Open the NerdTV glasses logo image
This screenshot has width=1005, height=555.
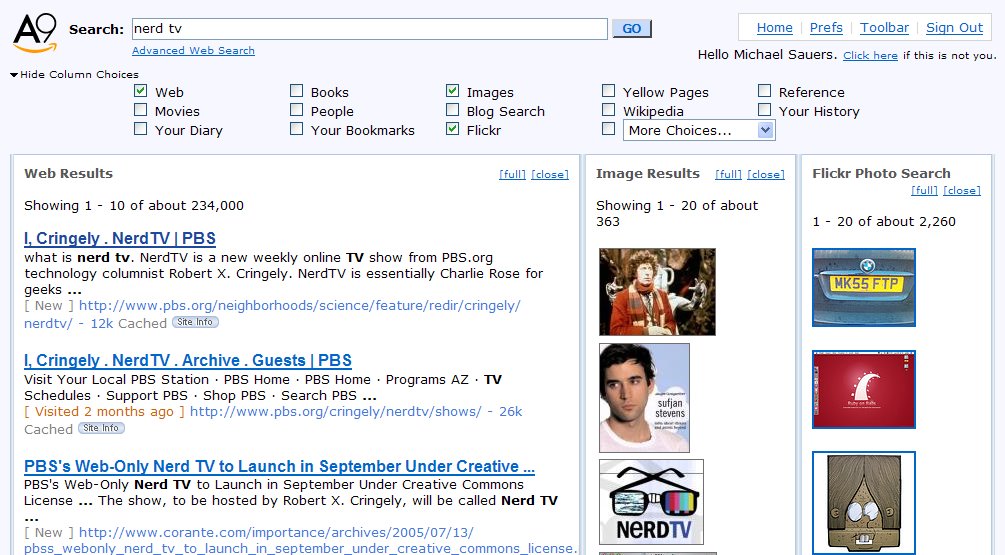tap(651, 502)
